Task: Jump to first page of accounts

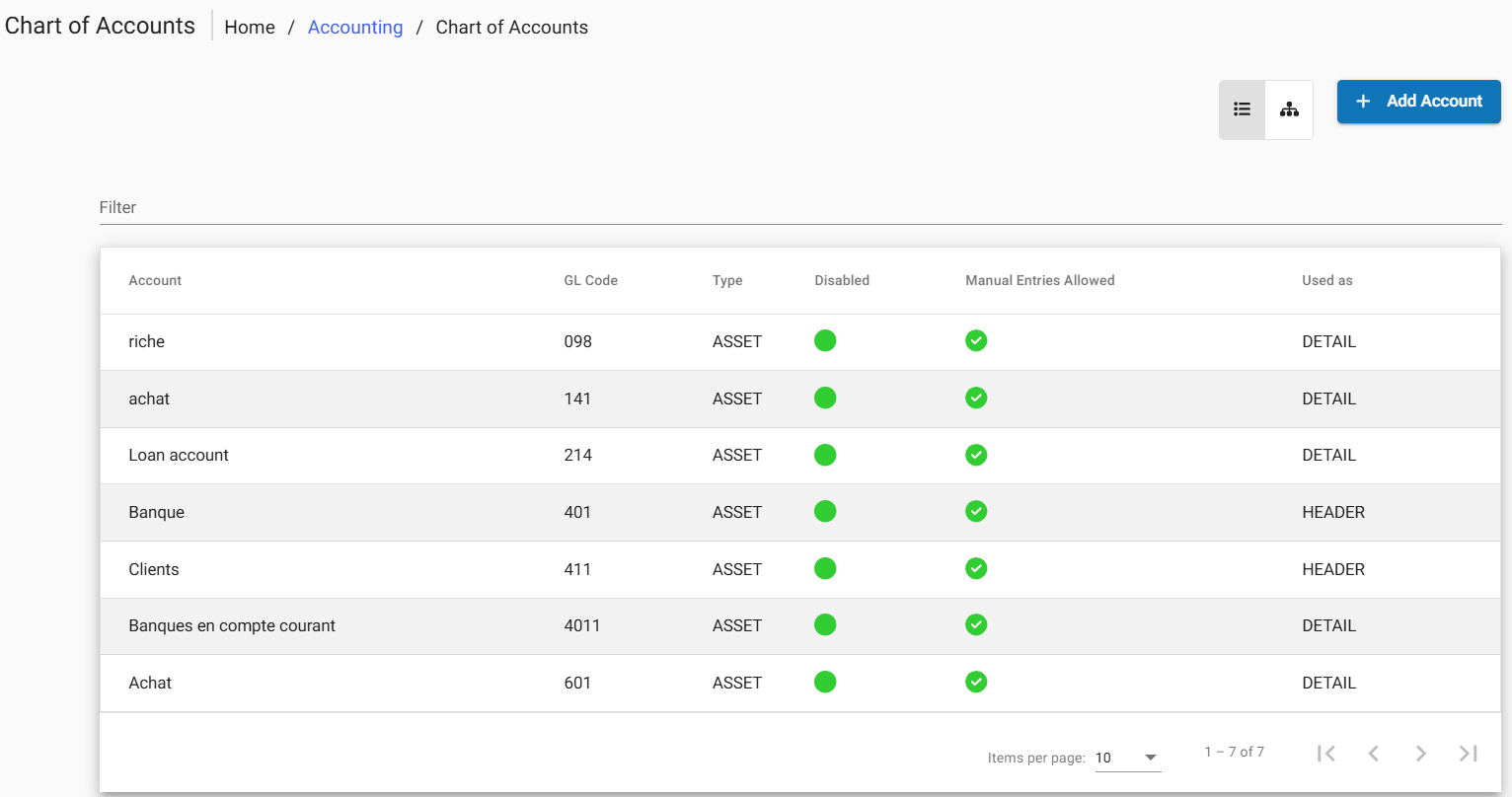Action: (x=1326, y=753)
